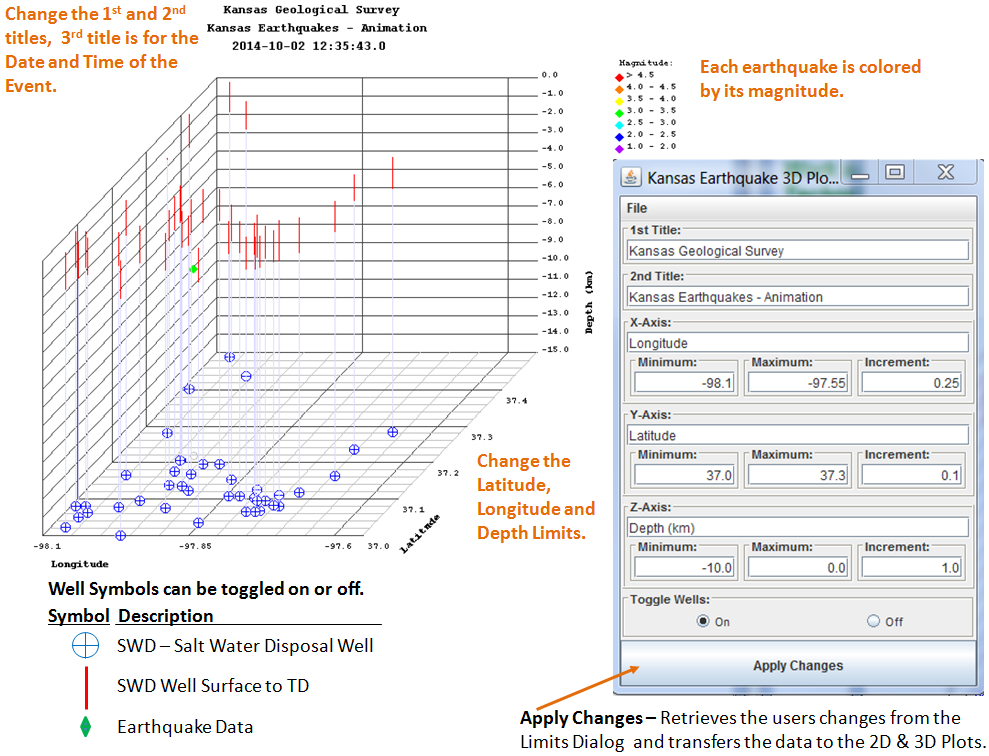Click the -97.6 longitude tick label

tap(339, 546)
